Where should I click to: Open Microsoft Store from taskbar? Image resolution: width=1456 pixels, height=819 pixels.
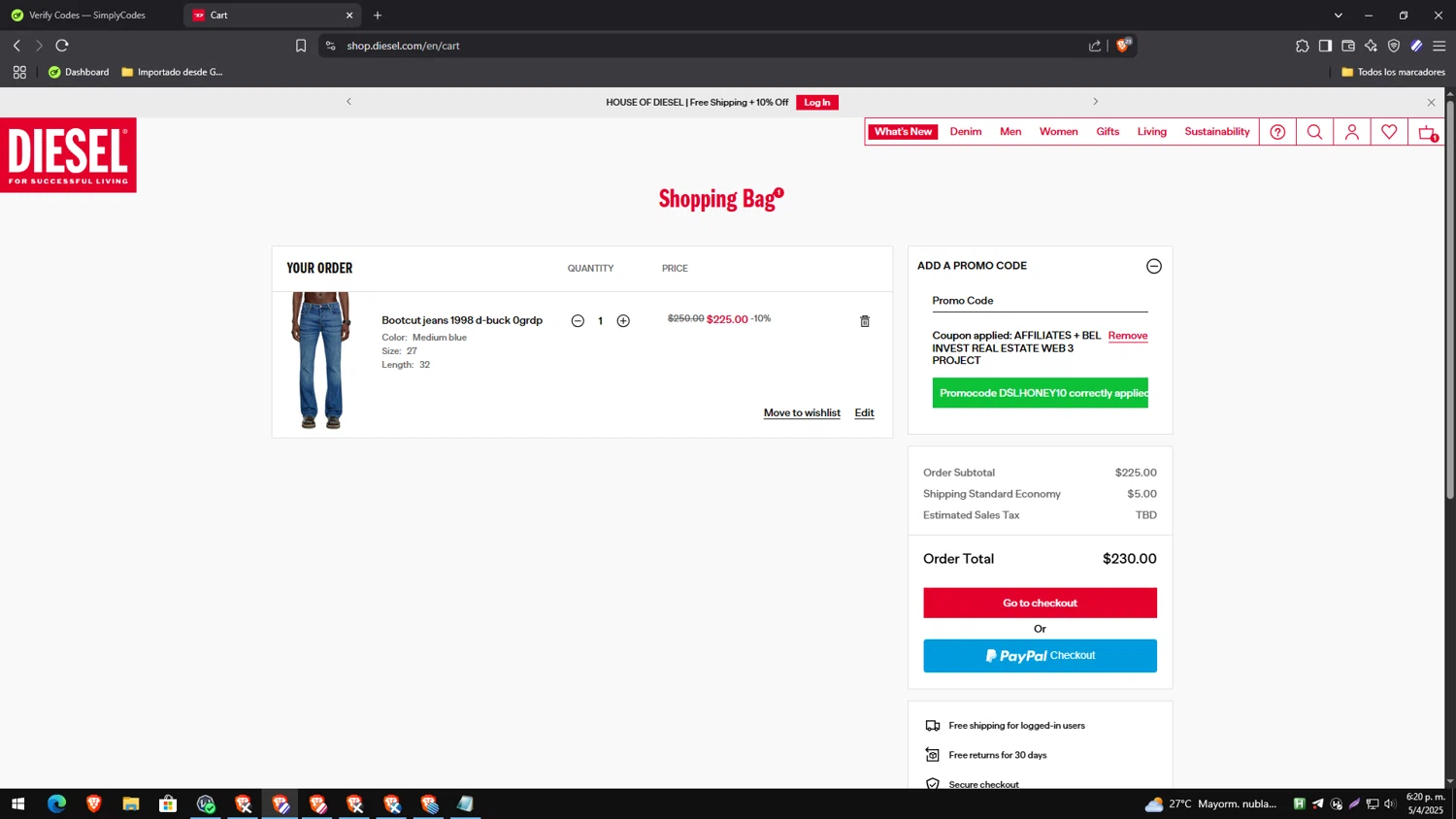point(168,803)
